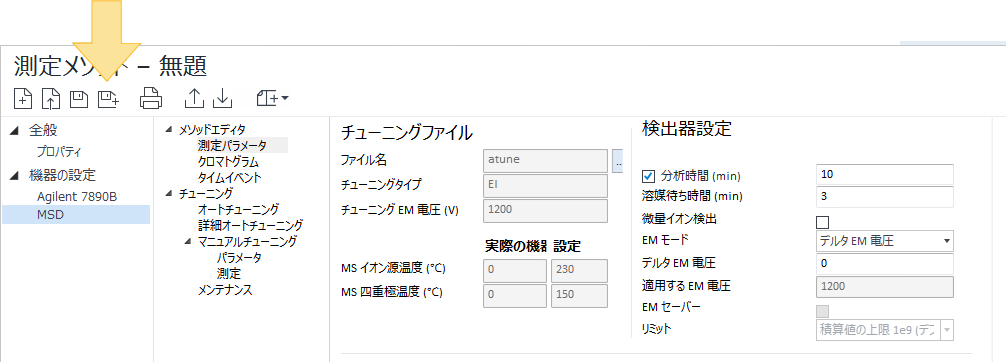Select パラメータ under マニュアルチューニング
1006x362 pixels.
click(x=239, y=258)
